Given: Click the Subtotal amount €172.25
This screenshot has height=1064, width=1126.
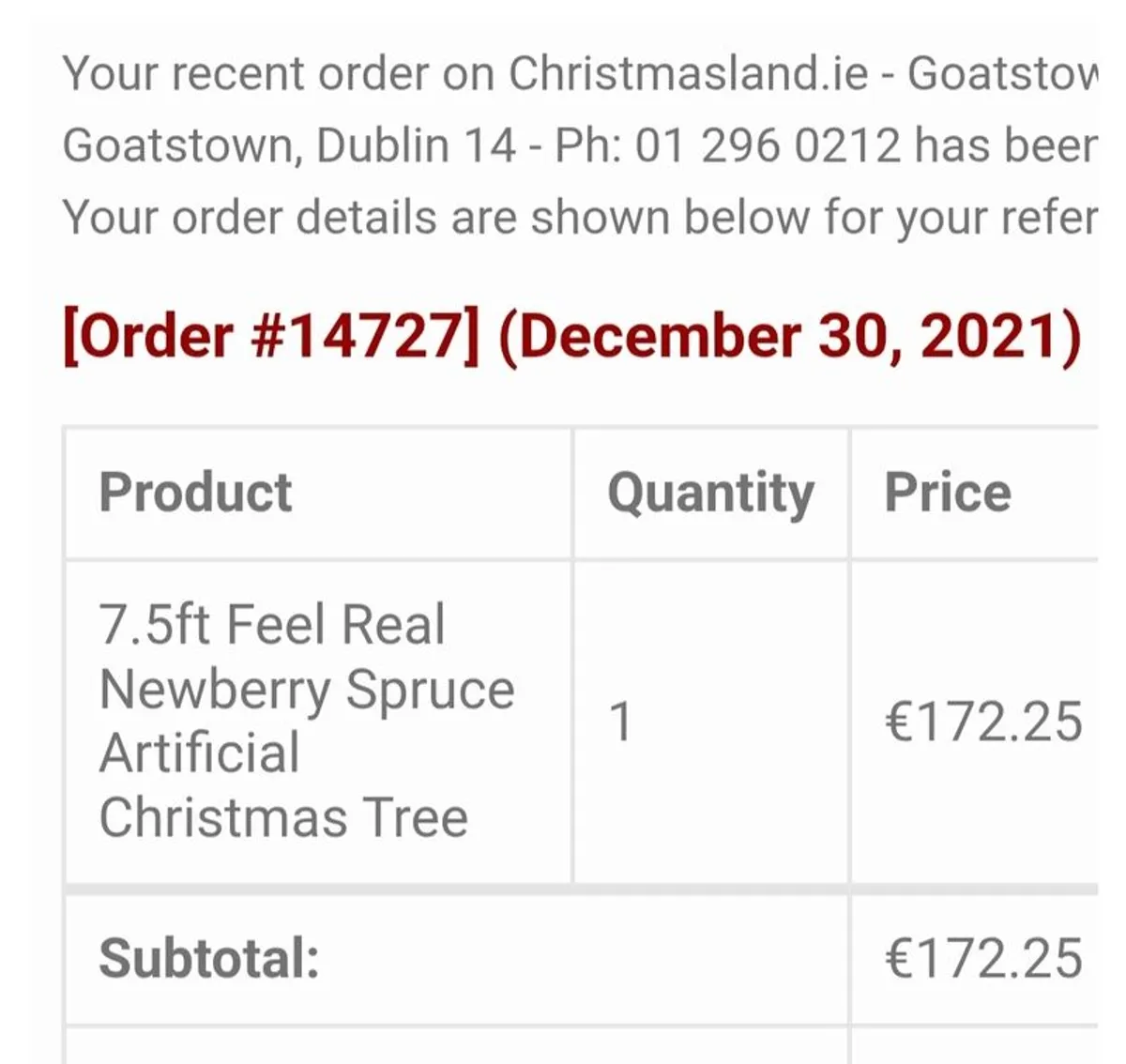Looking at the screenshot, I should [983, 959].
